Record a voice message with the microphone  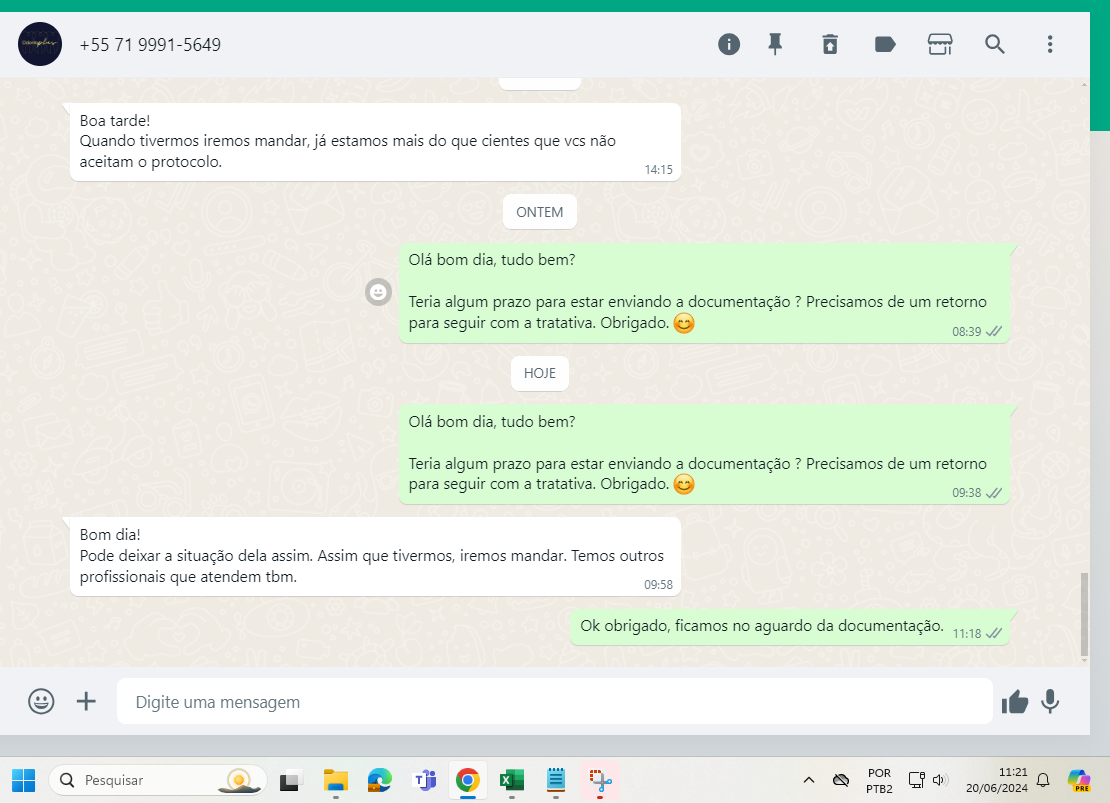pyautogui.click(x=1050, y=702)
